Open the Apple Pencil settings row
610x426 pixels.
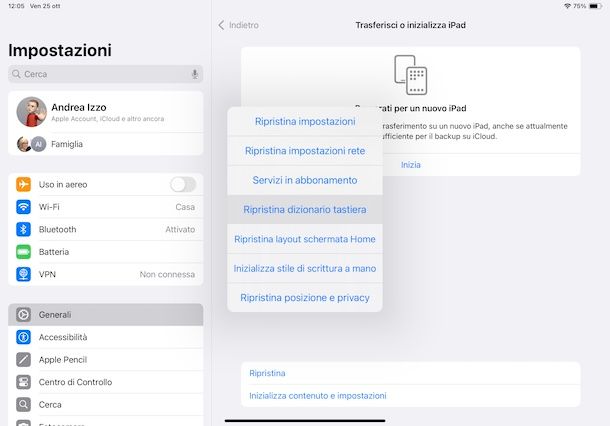coord(105,359)
